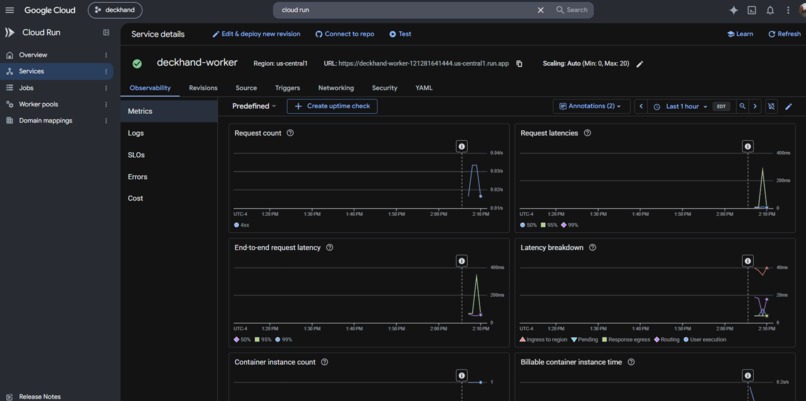
Task: Open more options for Jobs item
Action: pyautogui.click(x=106, y=88)
